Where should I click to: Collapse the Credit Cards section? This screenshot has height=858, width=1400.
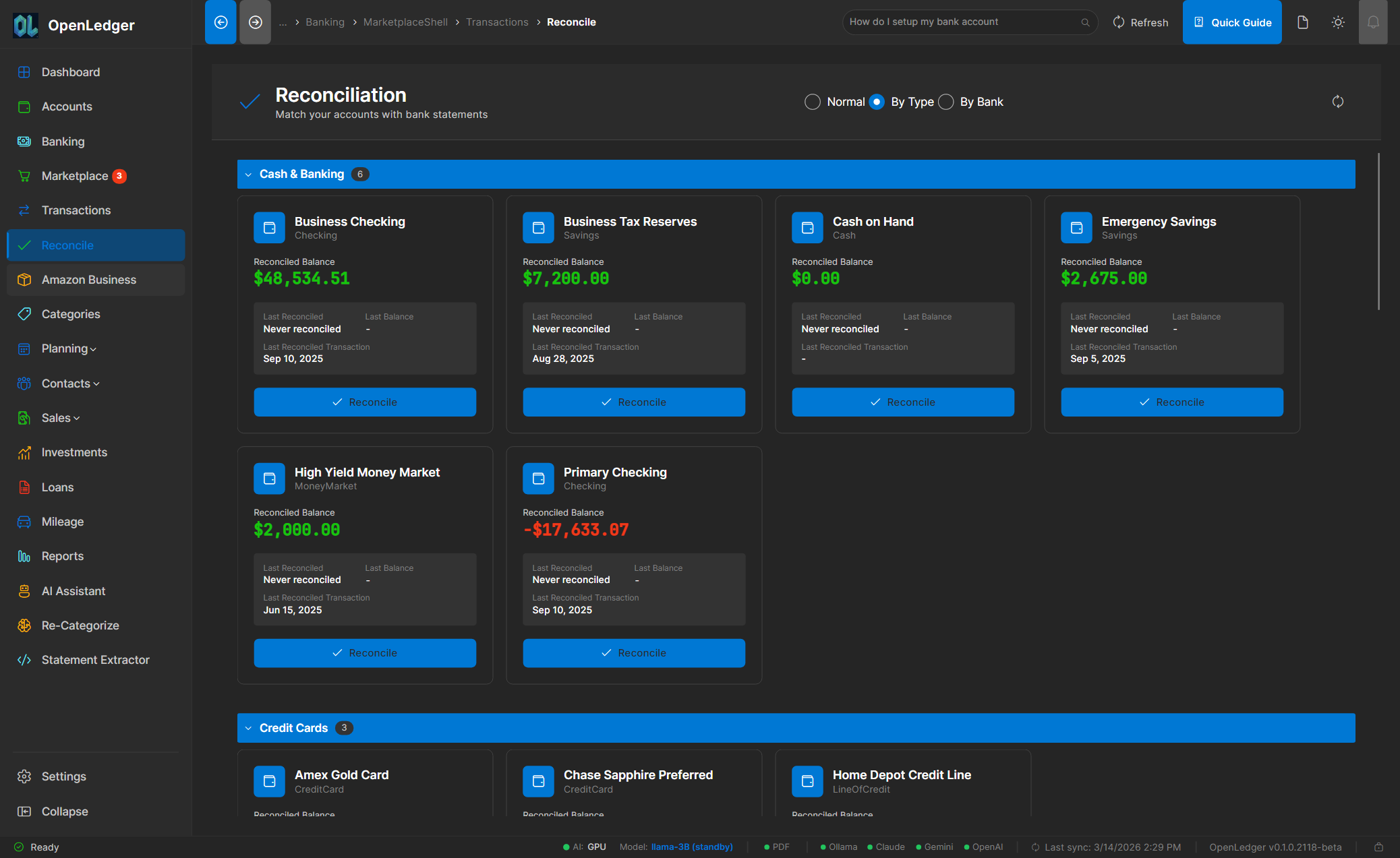248,728
